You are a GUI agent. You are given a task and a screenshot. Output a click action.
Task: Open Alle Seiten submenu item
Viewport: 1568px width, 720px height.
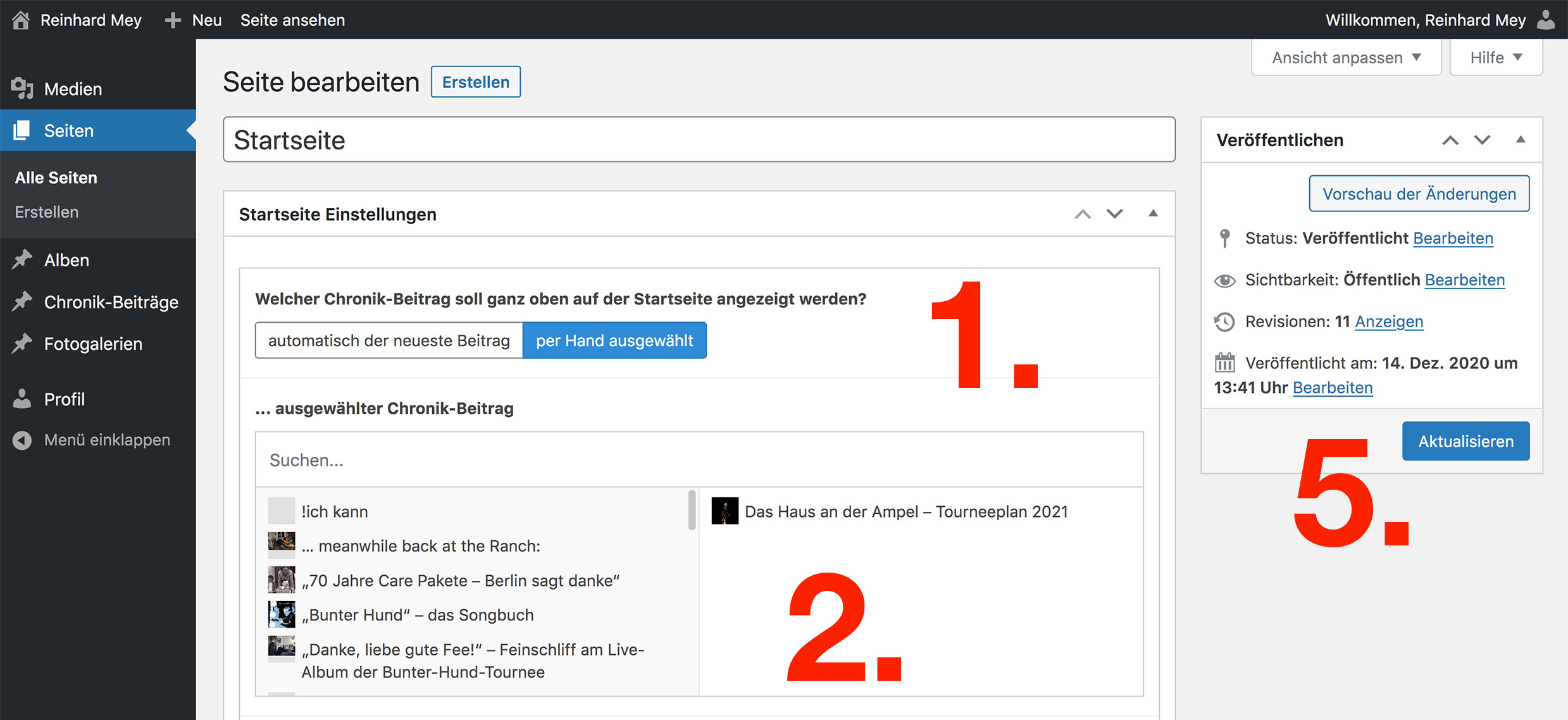56,178
